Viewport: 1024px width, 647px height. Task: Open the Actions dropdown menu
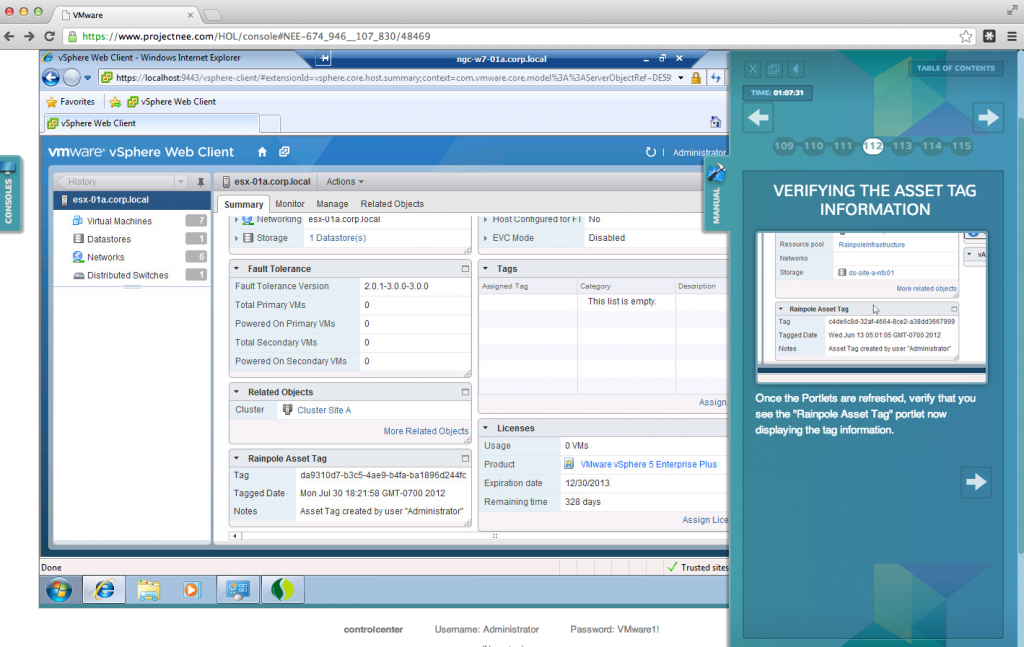[x=345, y=181]
